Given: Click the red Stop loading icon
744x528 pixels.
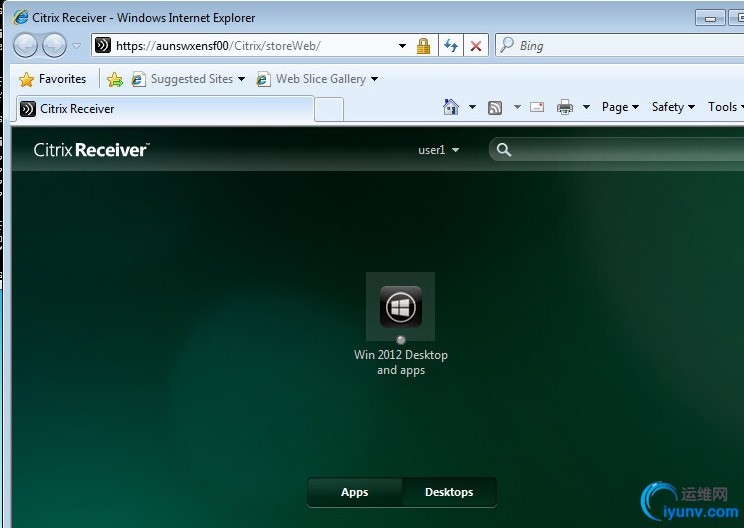Looking at the screenshot, I should click(x=476, y=46).
